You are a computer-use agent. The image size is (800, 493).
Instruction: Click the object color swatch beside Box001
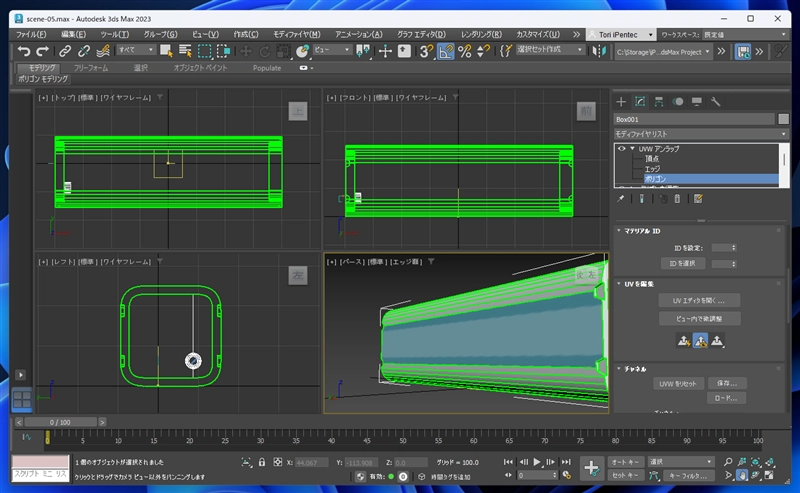coord(783,119)
